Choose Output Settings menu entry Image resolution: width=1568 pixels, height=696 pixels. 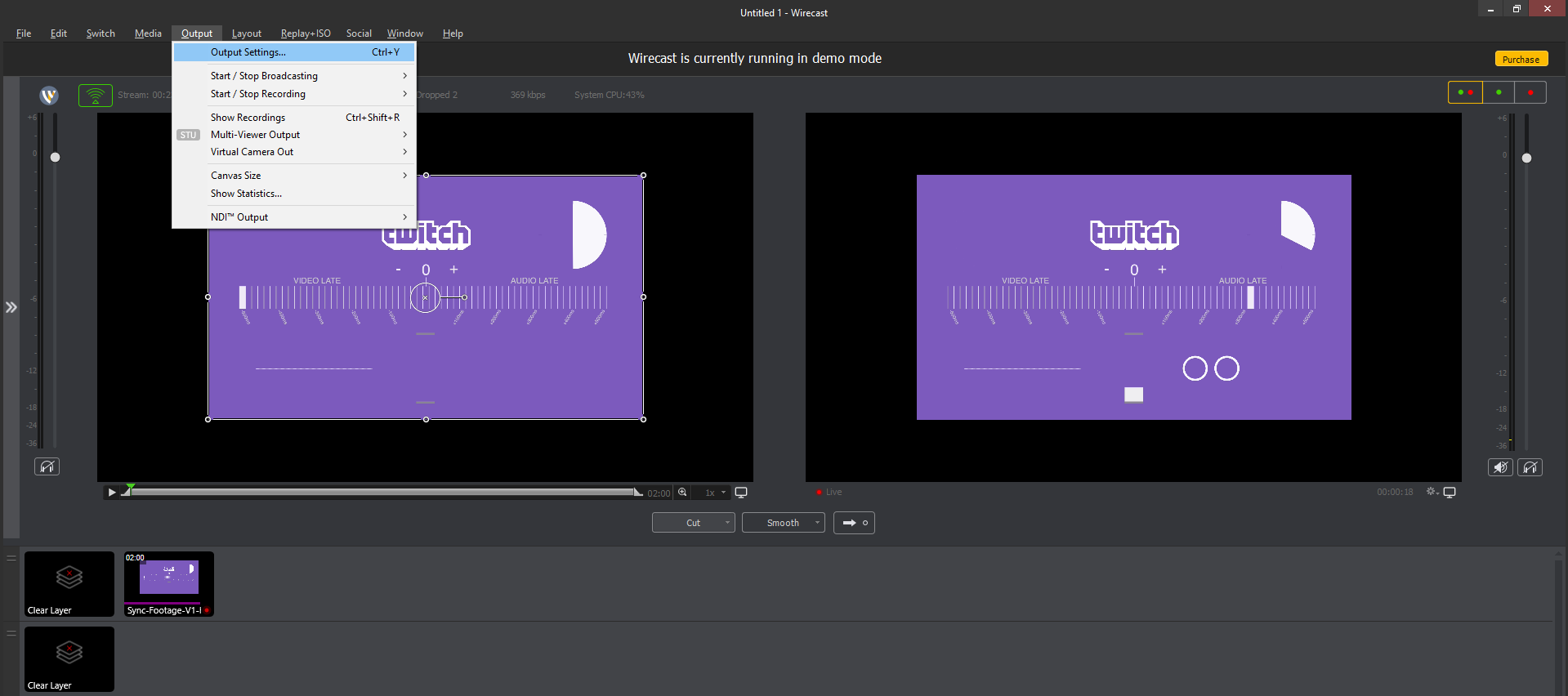tap(294, 52)
